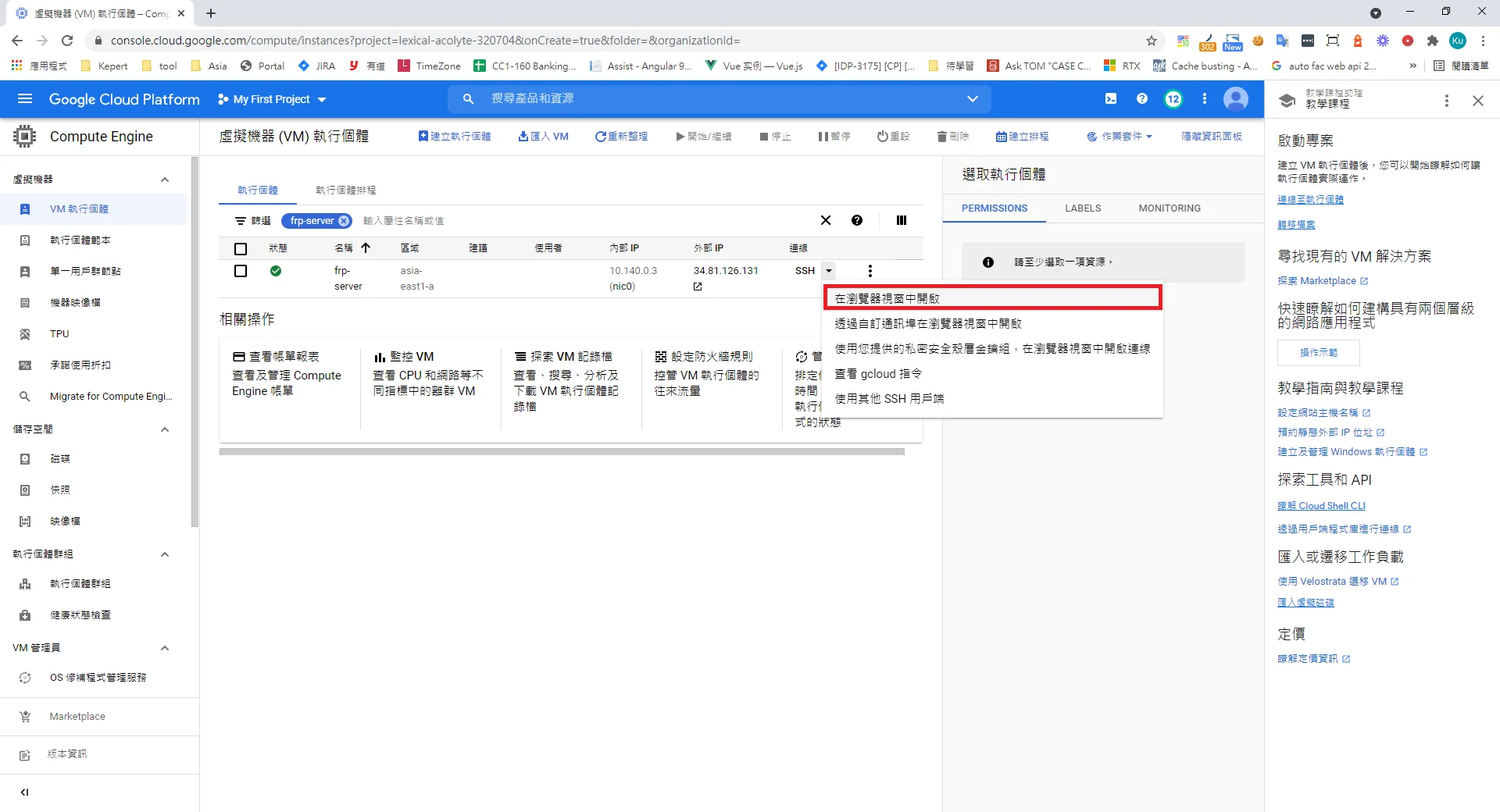Click the 建立執行個體 button
1500x812 pixels.
(x=455, y=137)
